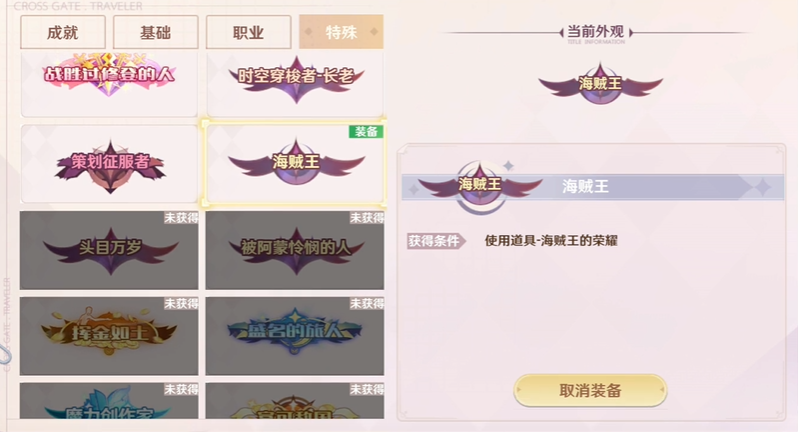Click the 获得条件 label
The image size is (798, 432).
[x=436, y=241]
